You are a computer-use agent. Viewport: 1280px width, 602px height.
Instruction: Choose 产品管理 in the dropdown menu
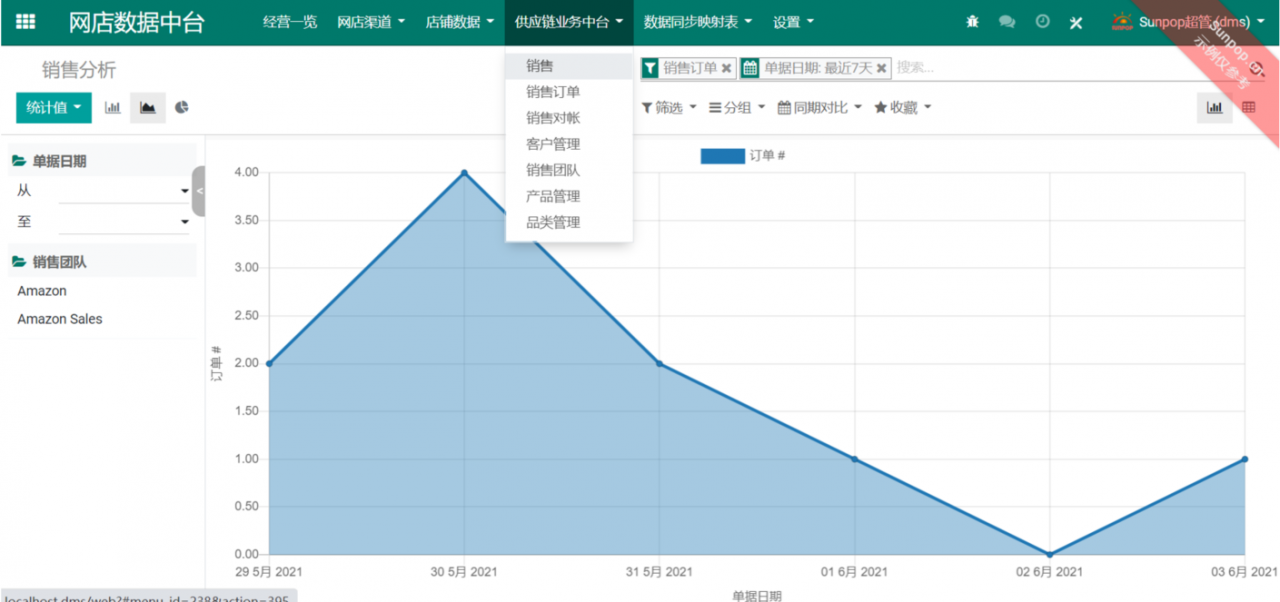point(553,197)
